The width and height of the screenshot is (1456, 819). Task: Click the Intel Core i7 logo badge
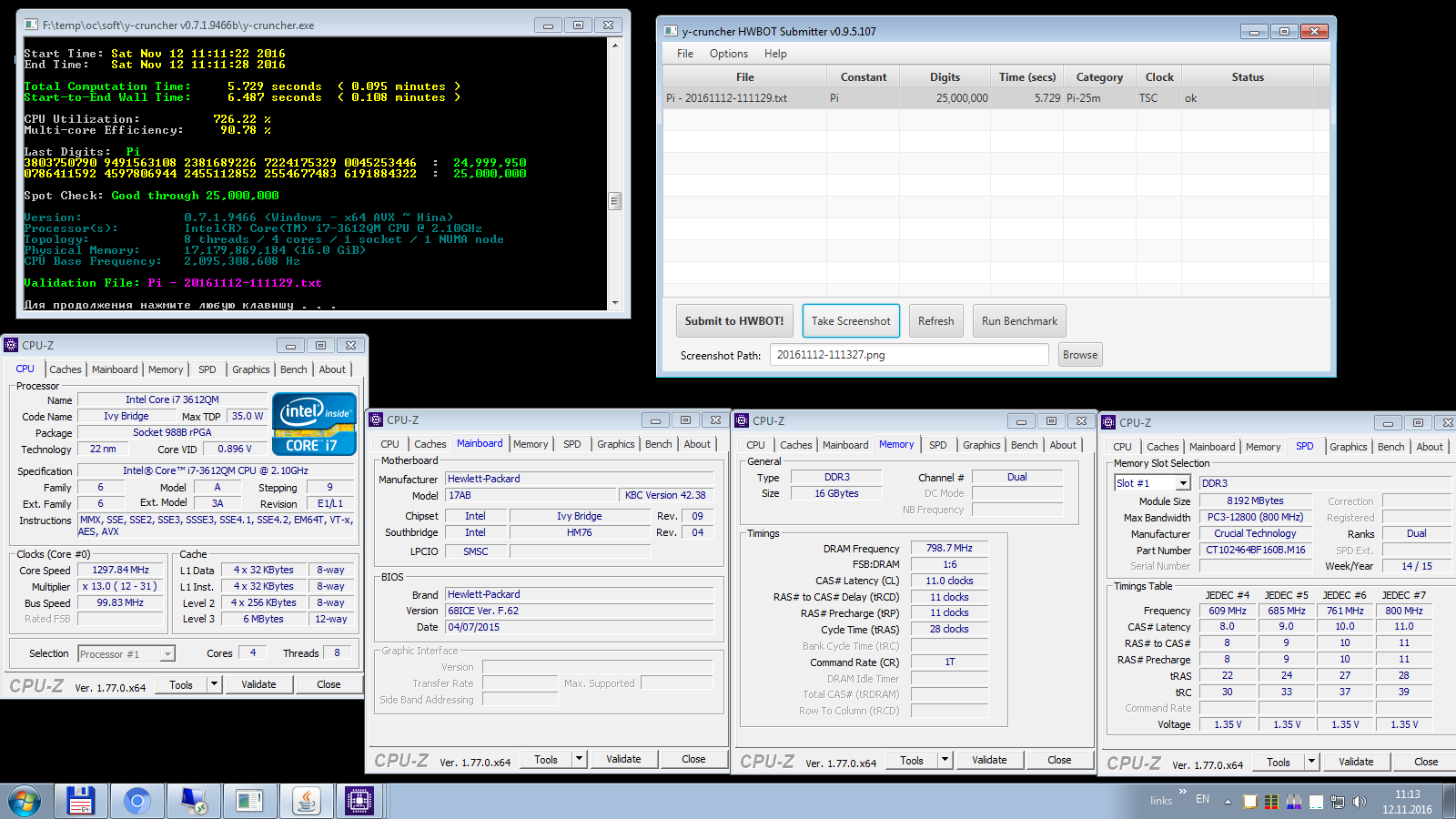pos(314,424)
